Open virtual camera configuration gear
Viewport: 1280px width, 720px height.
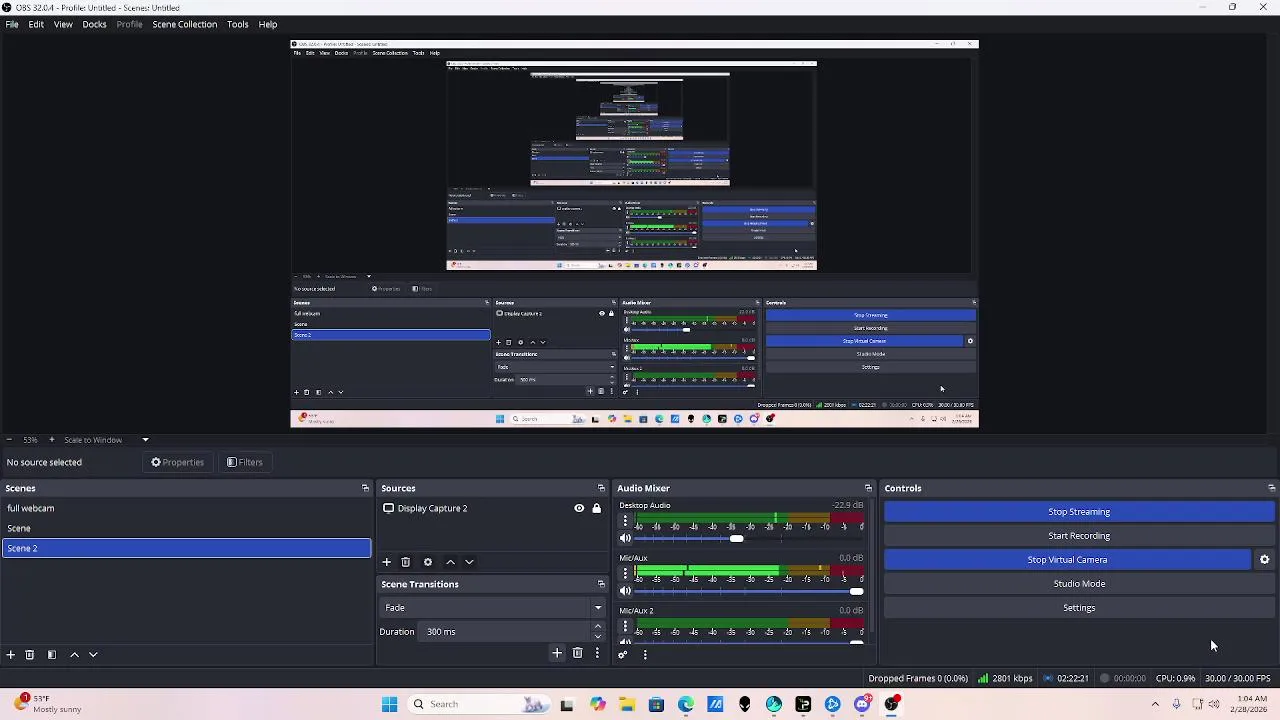1264,560
